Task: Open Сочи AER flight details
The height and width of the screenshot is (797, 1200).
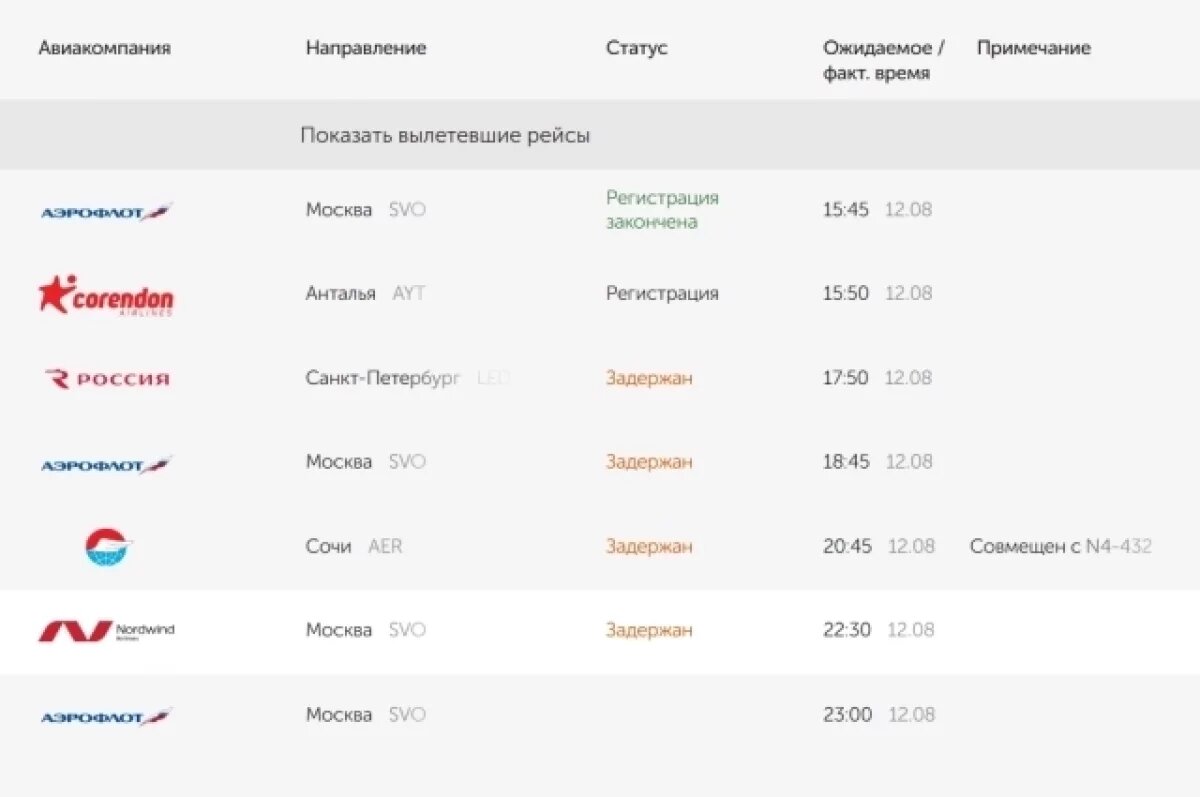Action: tap(353, 547)
